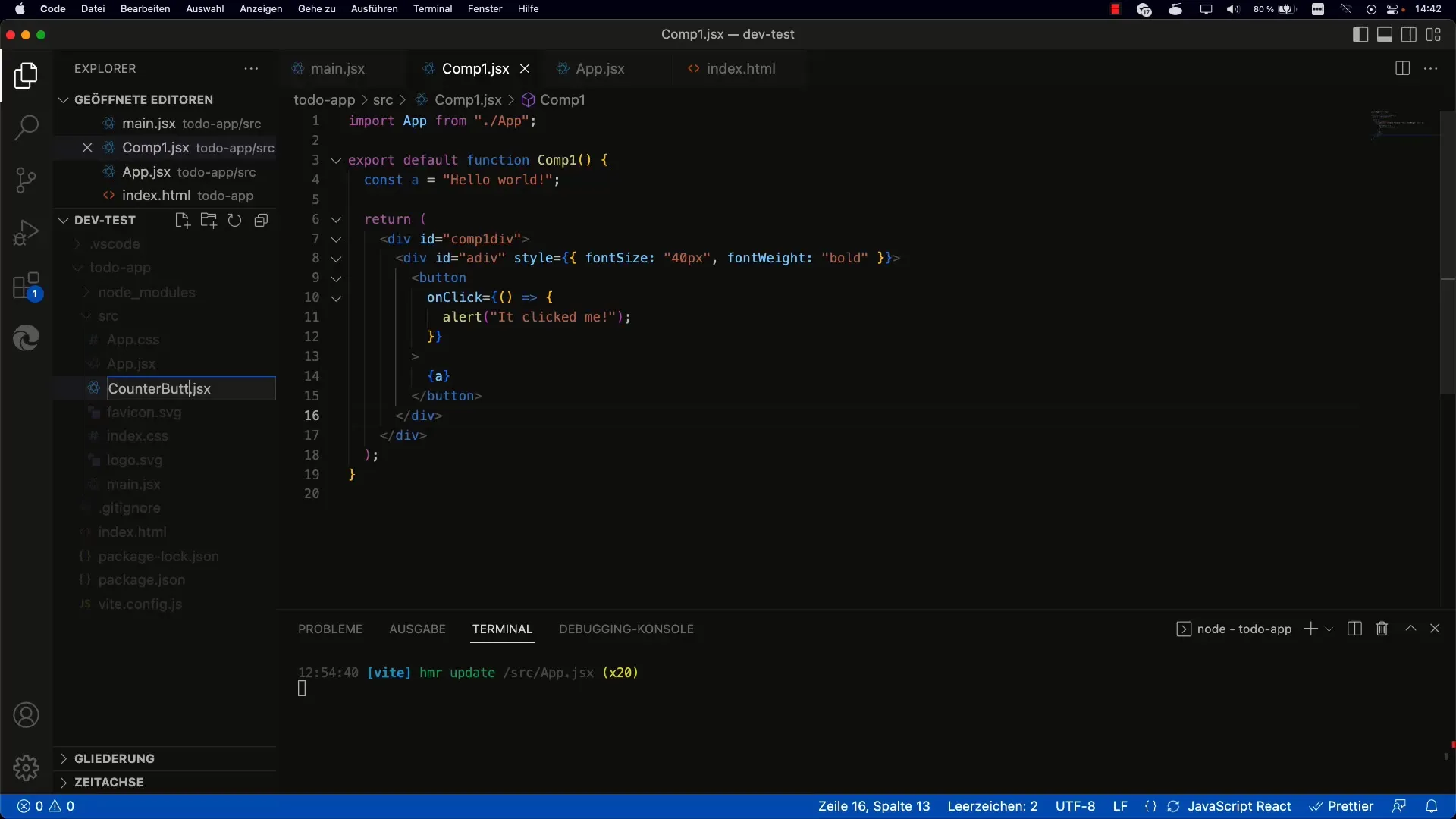
Task: Open the Edge browser tools view
Action: 26,338
